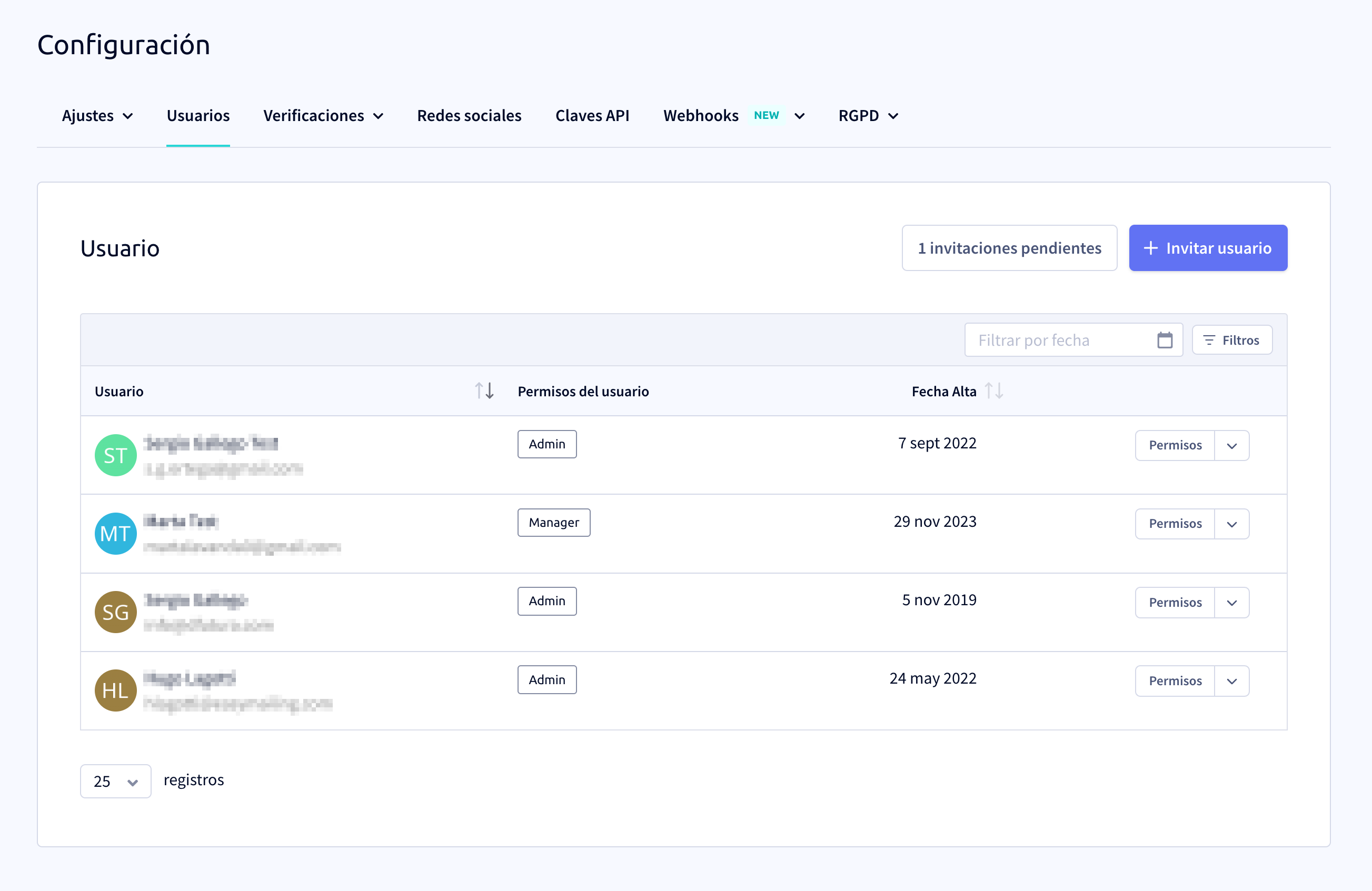The height and width of the screenshot is (891, 1372).
Task: Open Permisos for the MT user
Action: tap(1175, 524)
